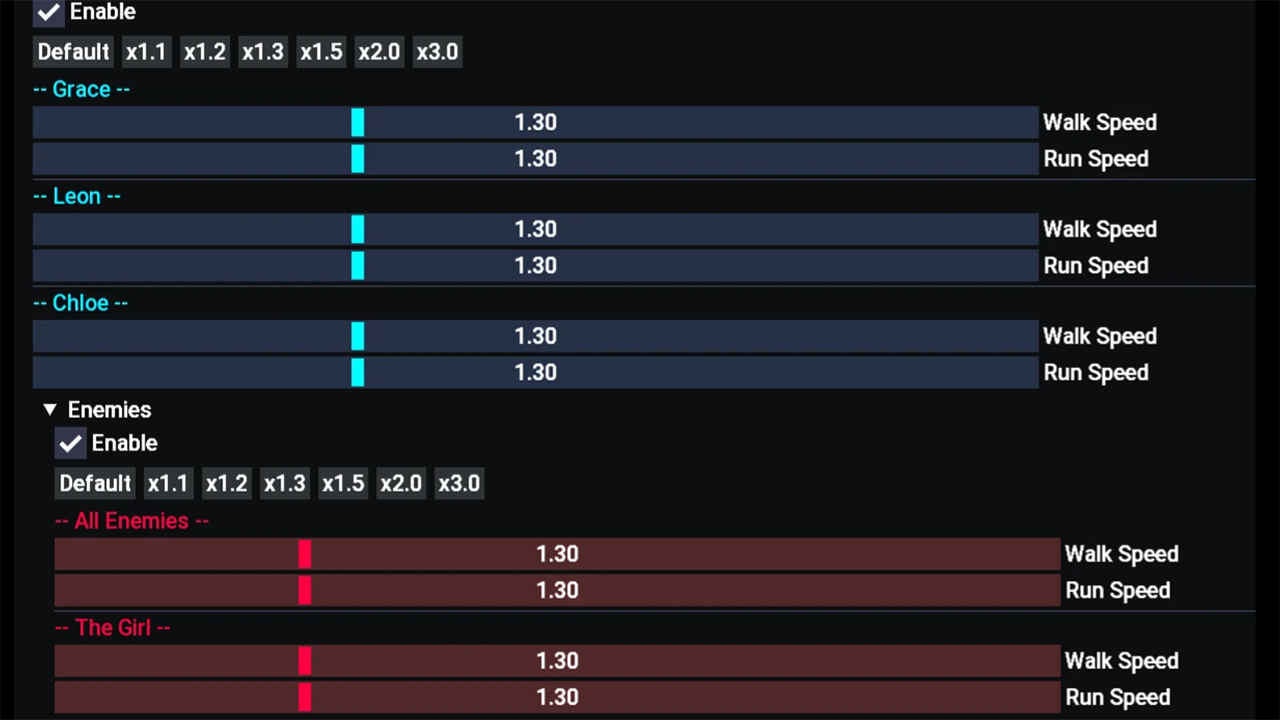This screenshot has height=720, width=1280.
Task: Click the player Default preset button
Action: pos(73,52)
